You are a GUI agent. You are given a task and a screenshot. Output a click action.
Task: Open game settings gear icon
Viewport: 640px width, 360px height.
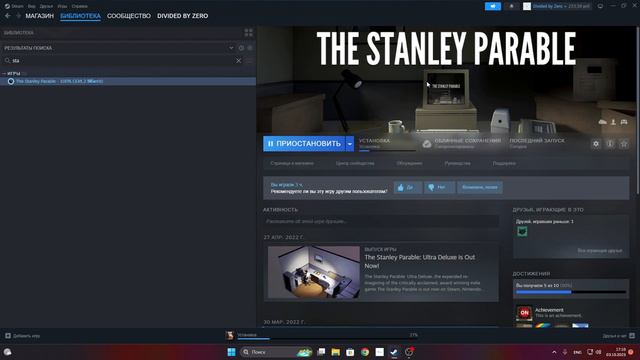pyautogui.click(x=596, y=144)
